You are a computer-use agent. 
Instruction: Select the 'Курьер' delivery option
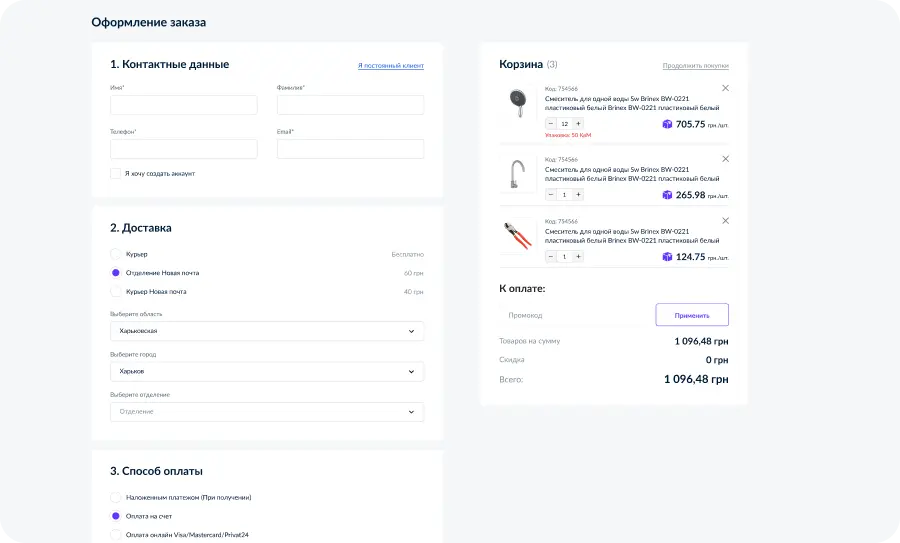pyautogui.click(x=115, y=254)
